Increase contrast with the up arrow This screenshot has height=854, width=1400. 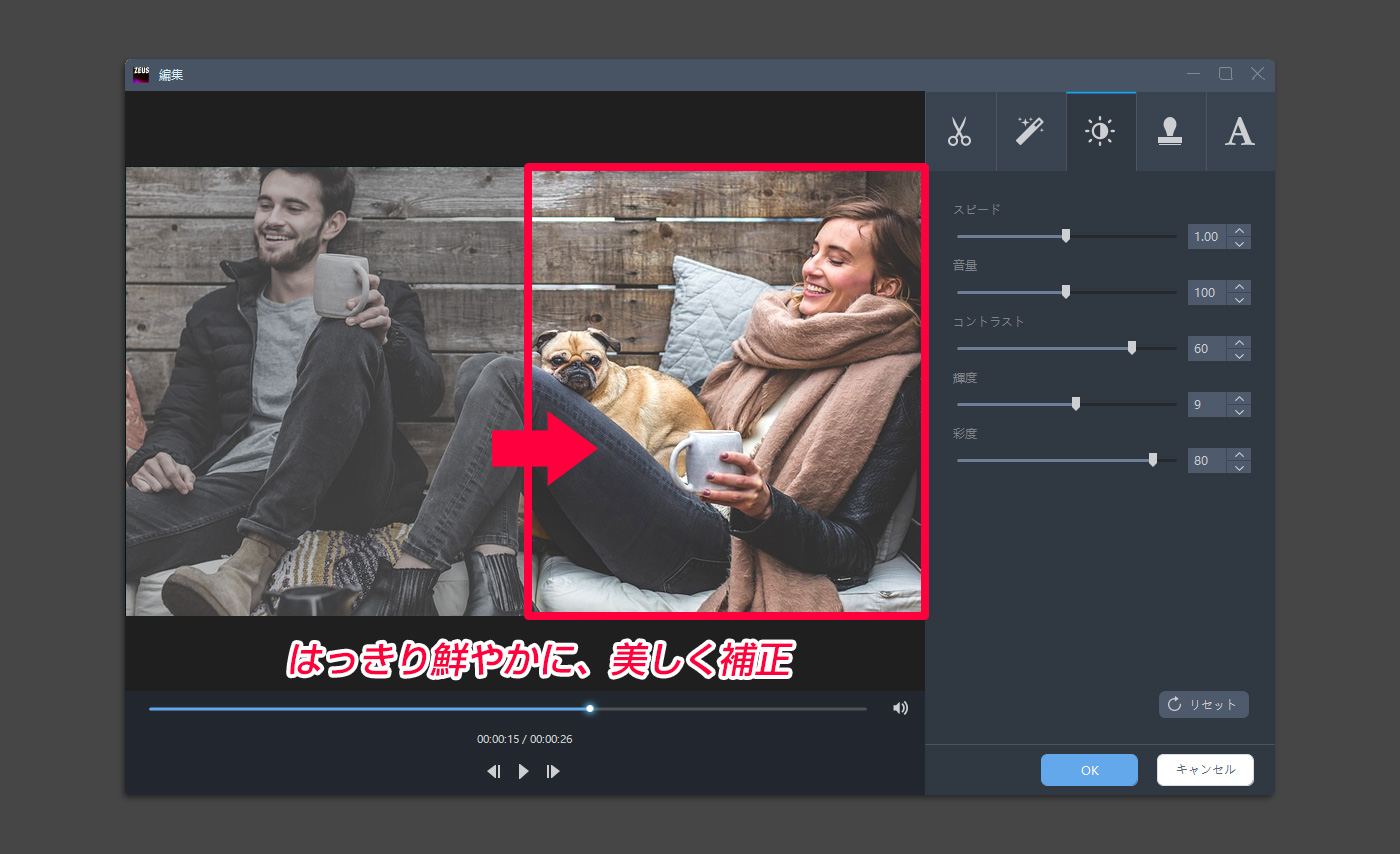[1240, 343]
